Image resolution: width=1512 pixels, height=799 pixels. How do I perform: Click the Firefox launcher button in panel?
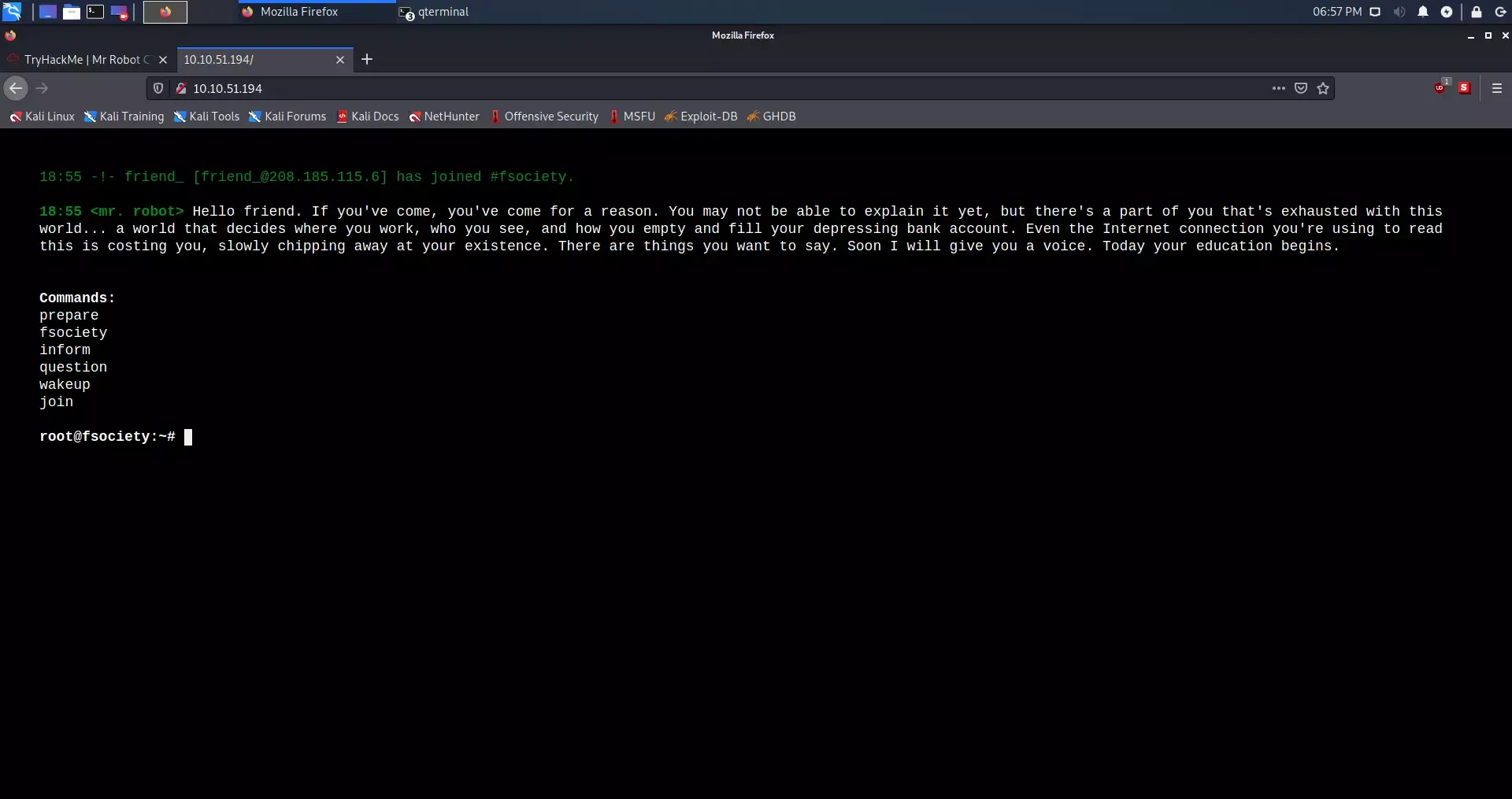click(165, 12)
